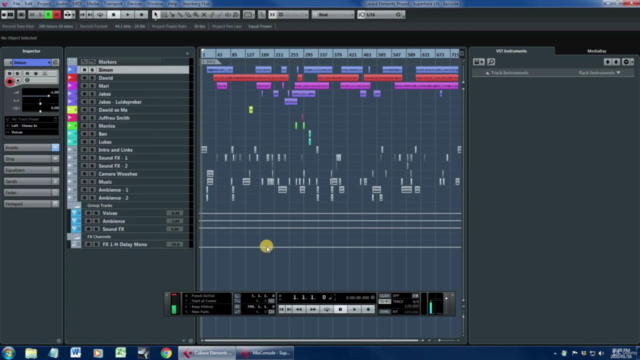The image size is (640, 360).
Task: Expand the Fader section in Inspector
Action: coord(31,192)
